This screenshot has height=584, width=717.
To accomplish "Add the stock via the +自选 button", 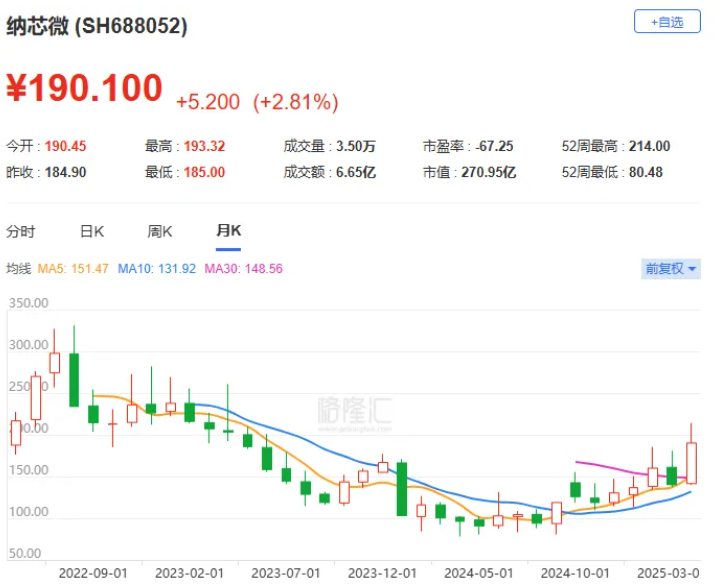I will 667,22.
